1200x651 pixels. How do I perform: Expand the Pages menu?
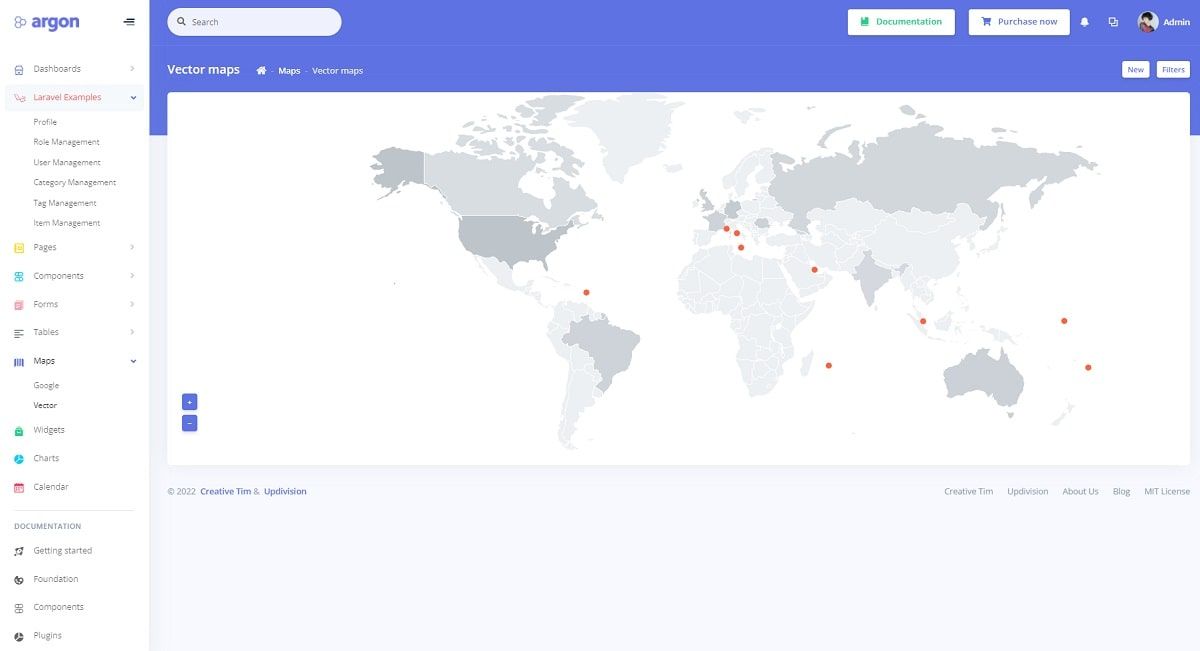coord(44,247)
